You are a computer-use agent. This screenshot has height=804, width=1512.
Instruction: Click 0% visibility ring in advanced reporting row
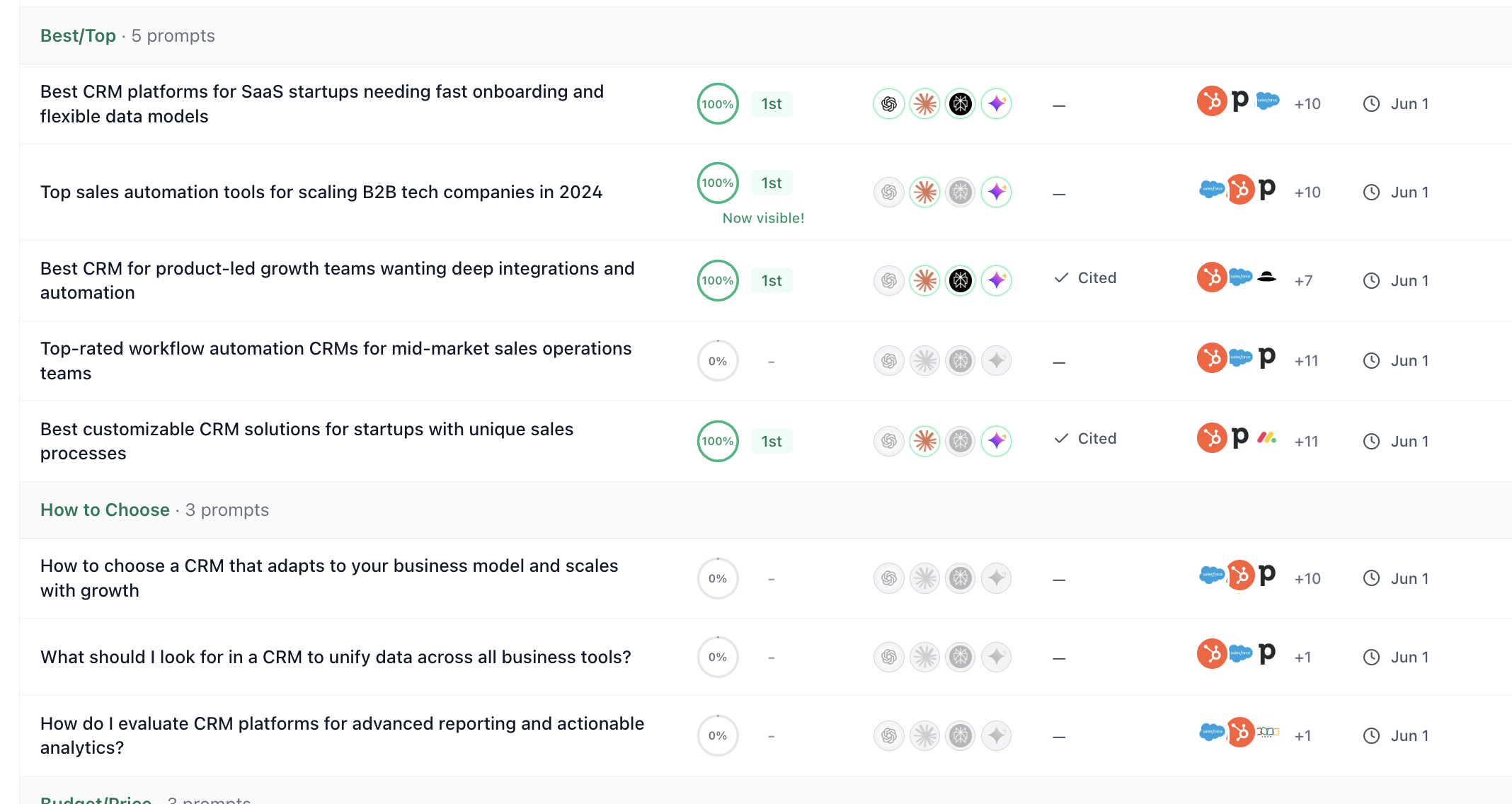click(718, 736)
